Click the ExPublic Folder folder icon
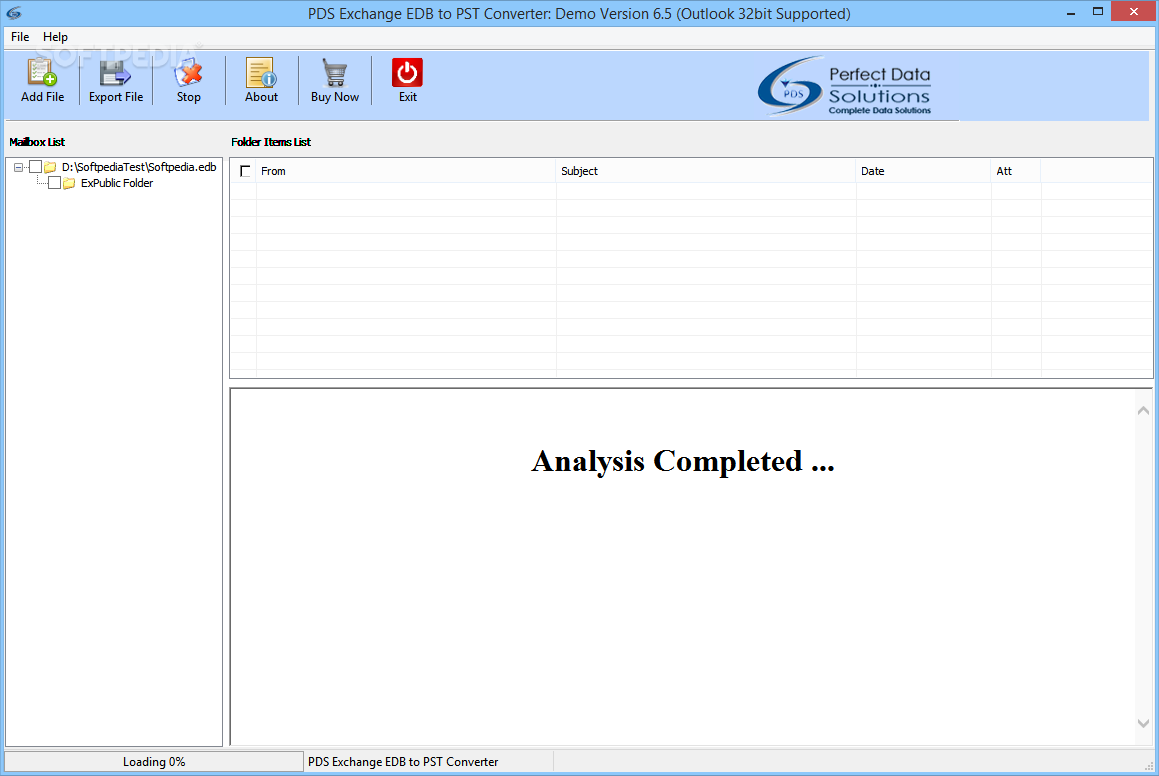This screenshot has width=1159, height=776. 69,183
